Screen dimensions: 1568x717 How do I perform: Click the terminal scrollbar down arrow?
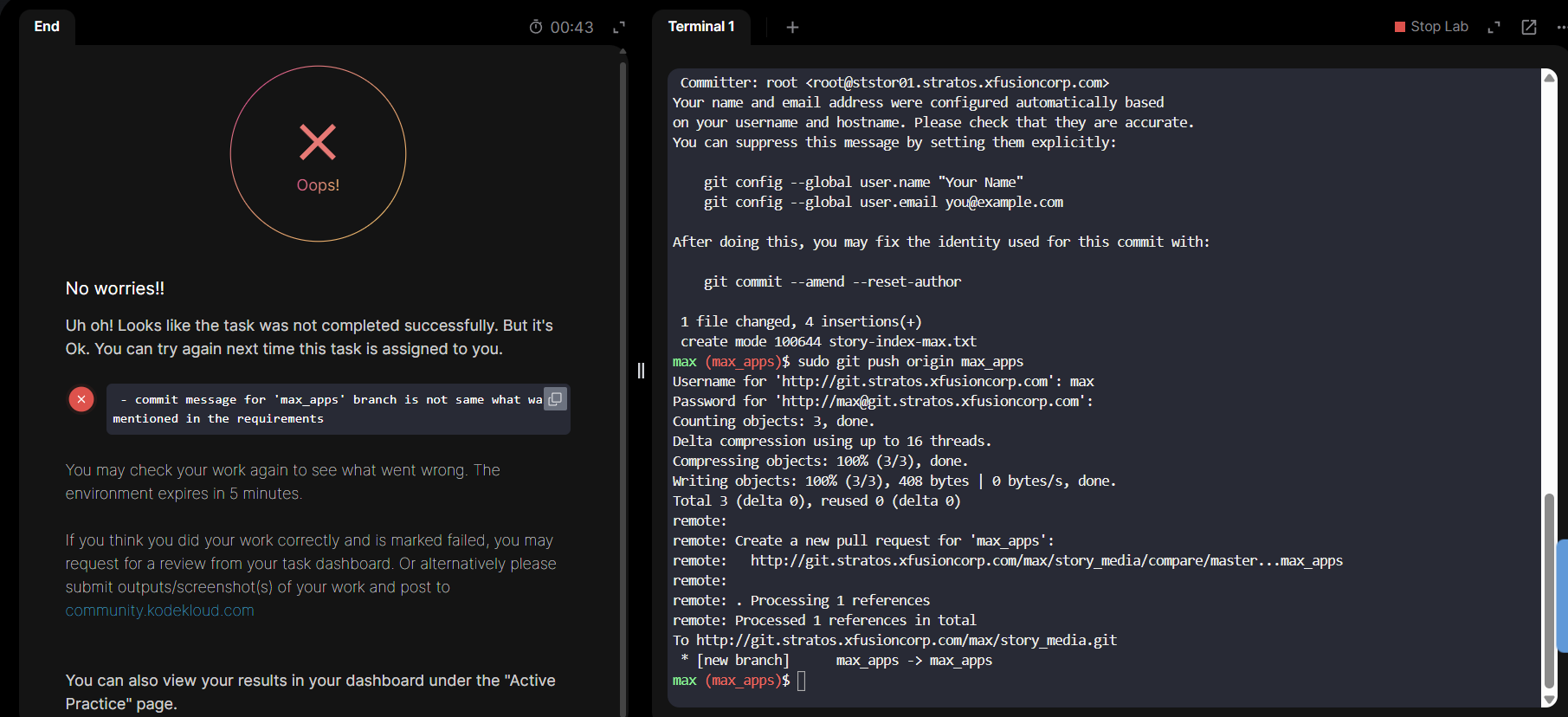(x=1549, y=700)
